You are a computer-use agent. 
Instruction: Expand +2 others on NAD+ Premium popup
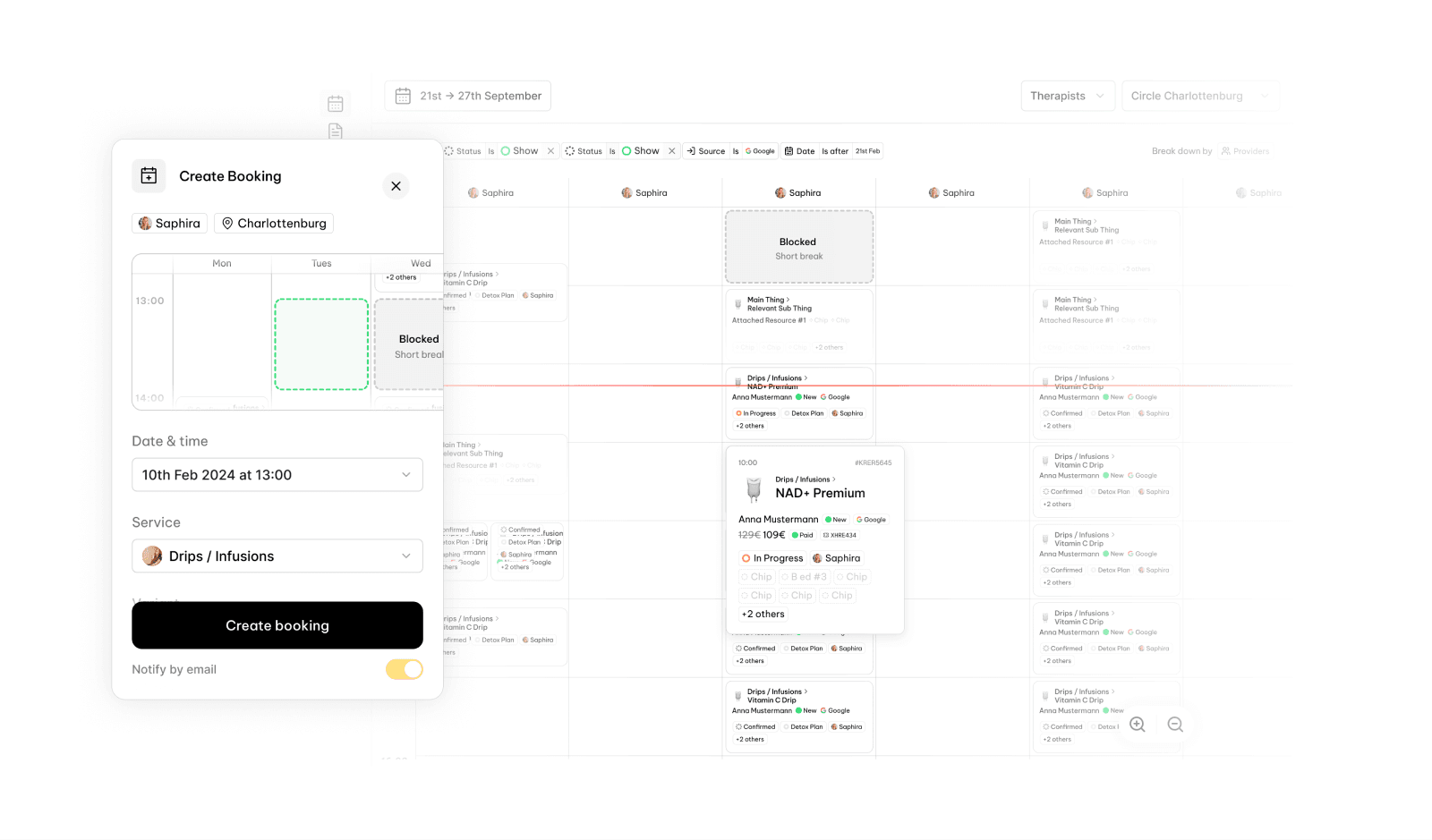(763, 615)
